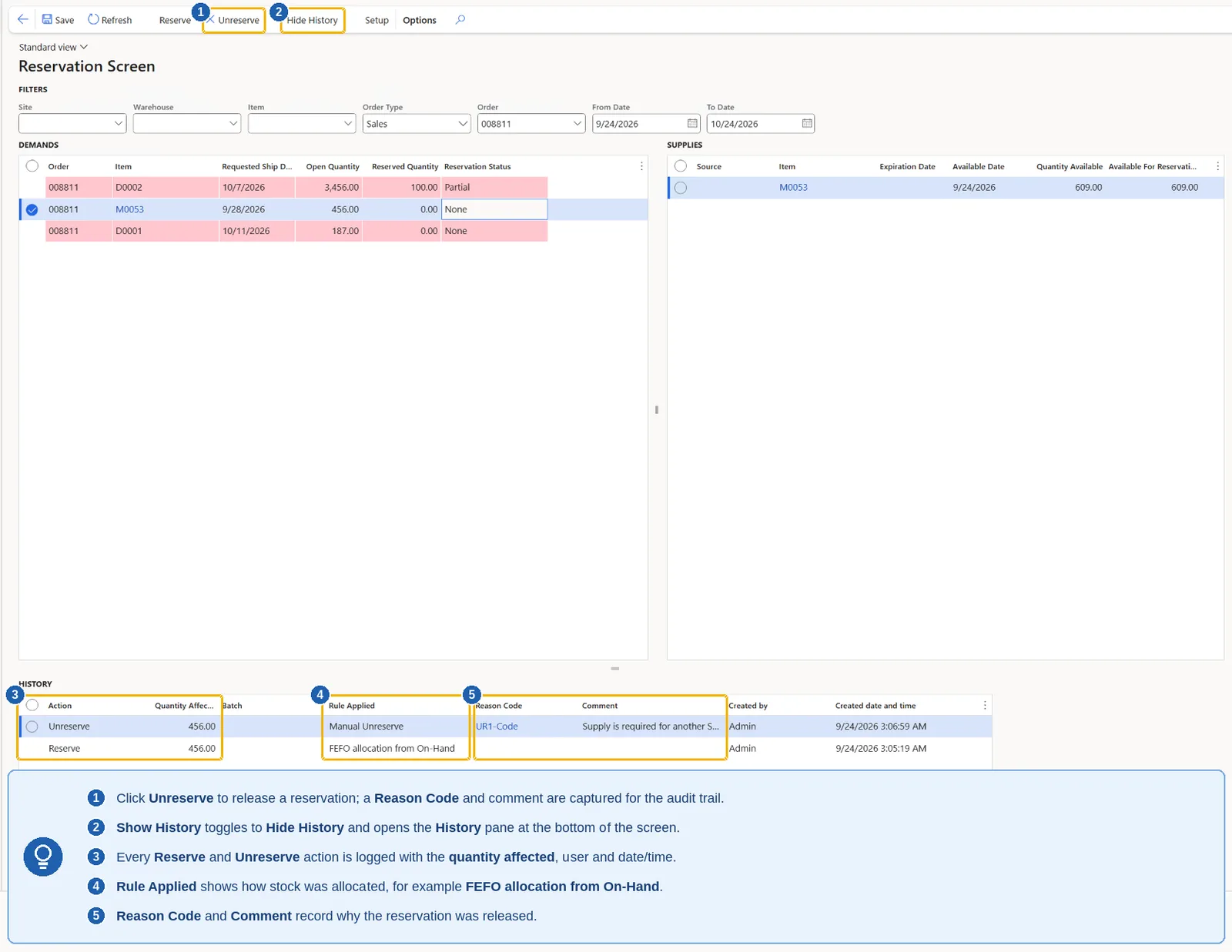Open the M0053 item link in the Supplies grid

793,187
